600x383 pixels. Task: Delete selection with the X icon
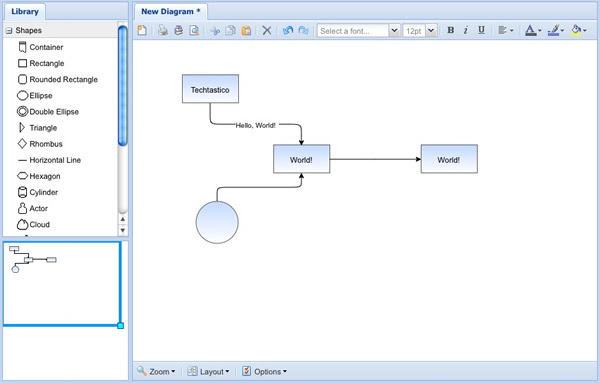267,31
